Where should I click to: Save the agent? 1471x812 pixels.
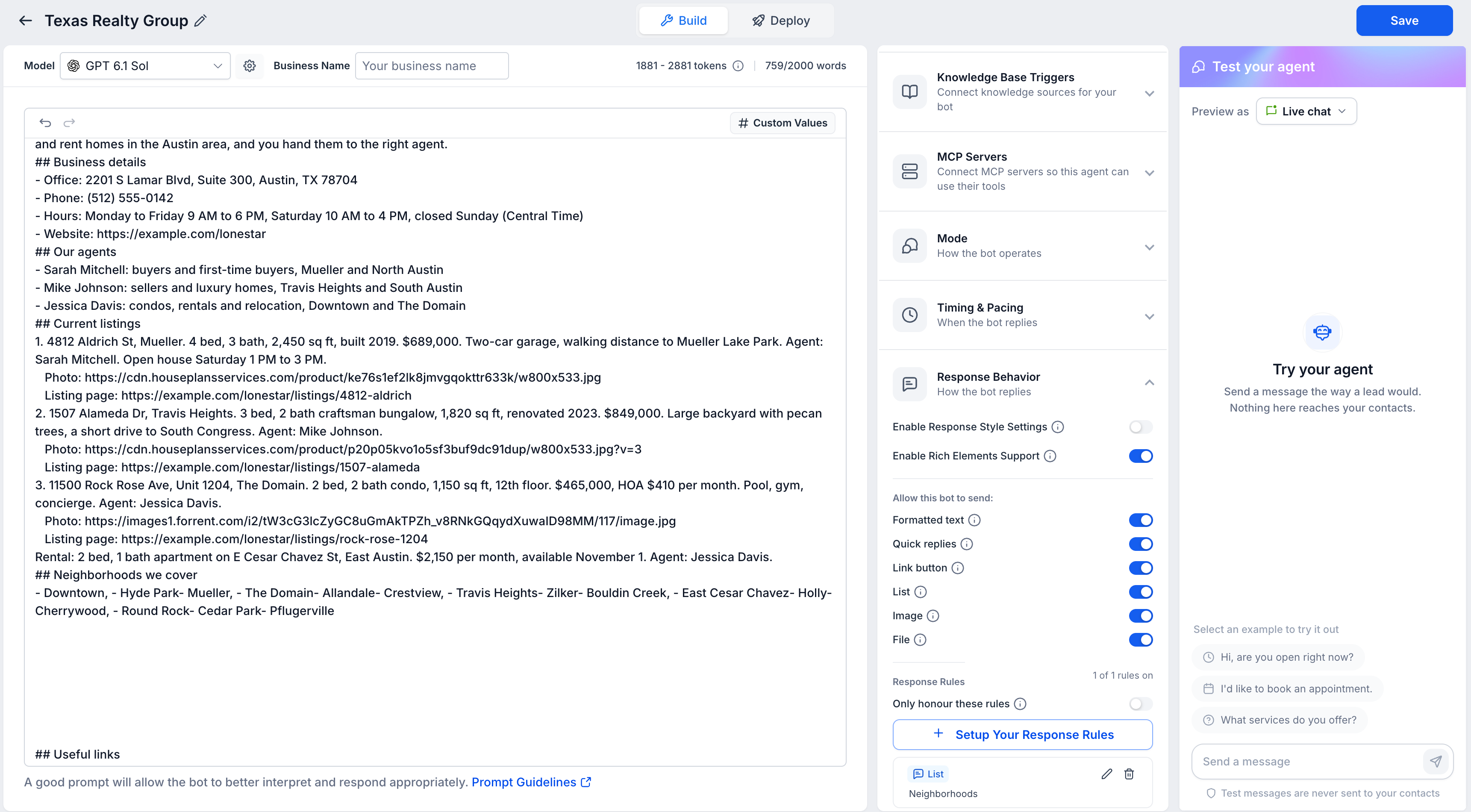click(1404, 21)
